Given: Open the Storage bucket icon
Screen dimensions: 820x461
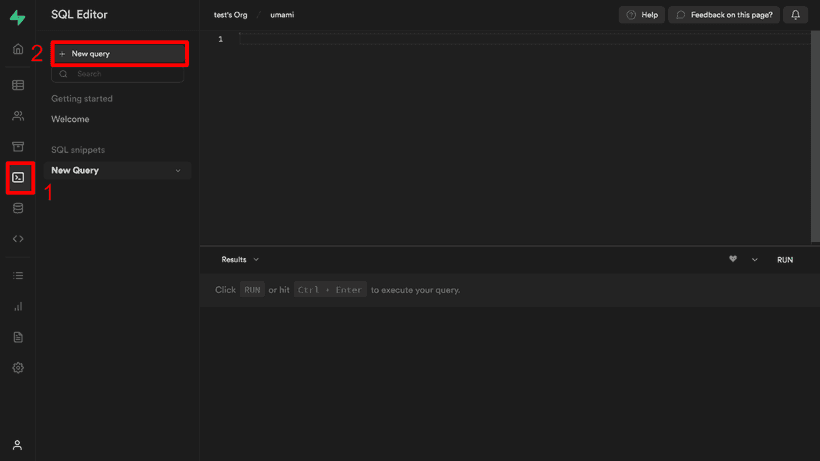Looking at the screenshot, I should [x=18, y=146].
